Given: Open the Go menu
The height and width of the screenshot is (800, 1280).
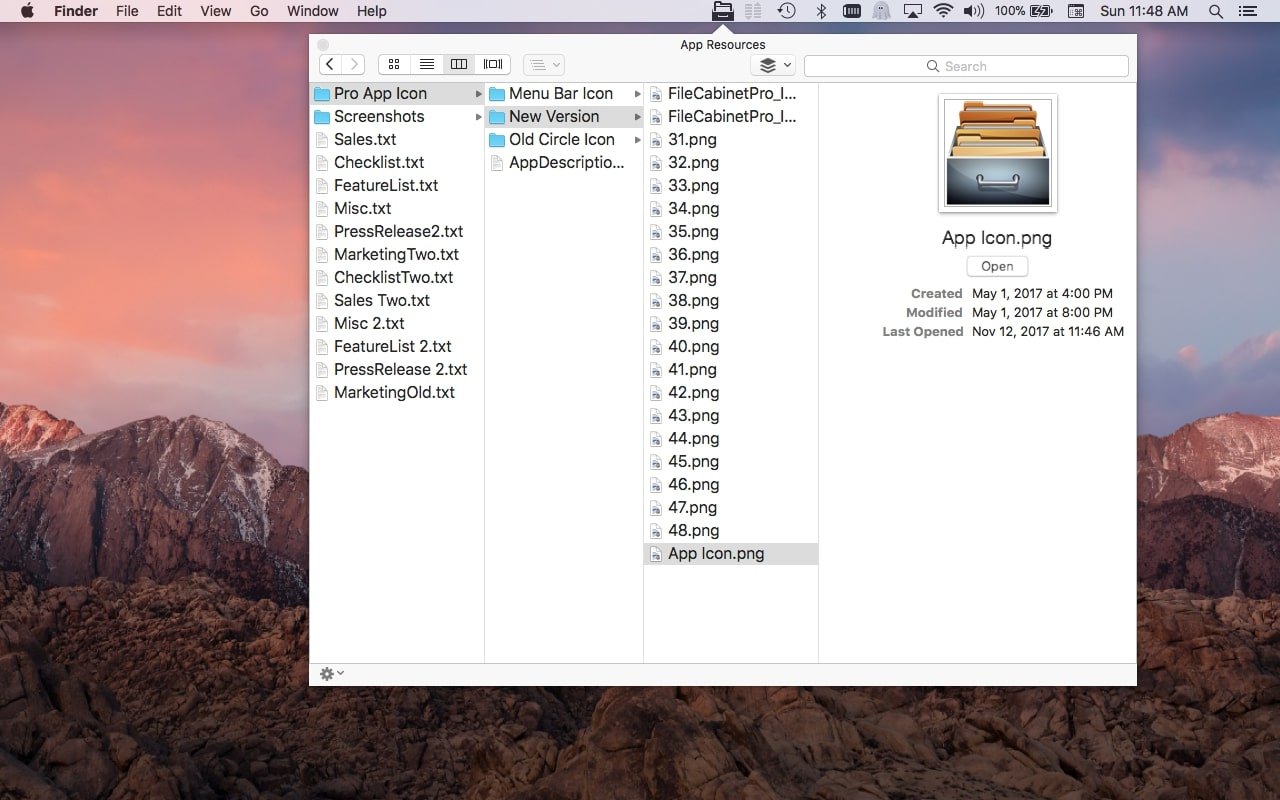Looking at the screenshot, I should tap(259, 11).
